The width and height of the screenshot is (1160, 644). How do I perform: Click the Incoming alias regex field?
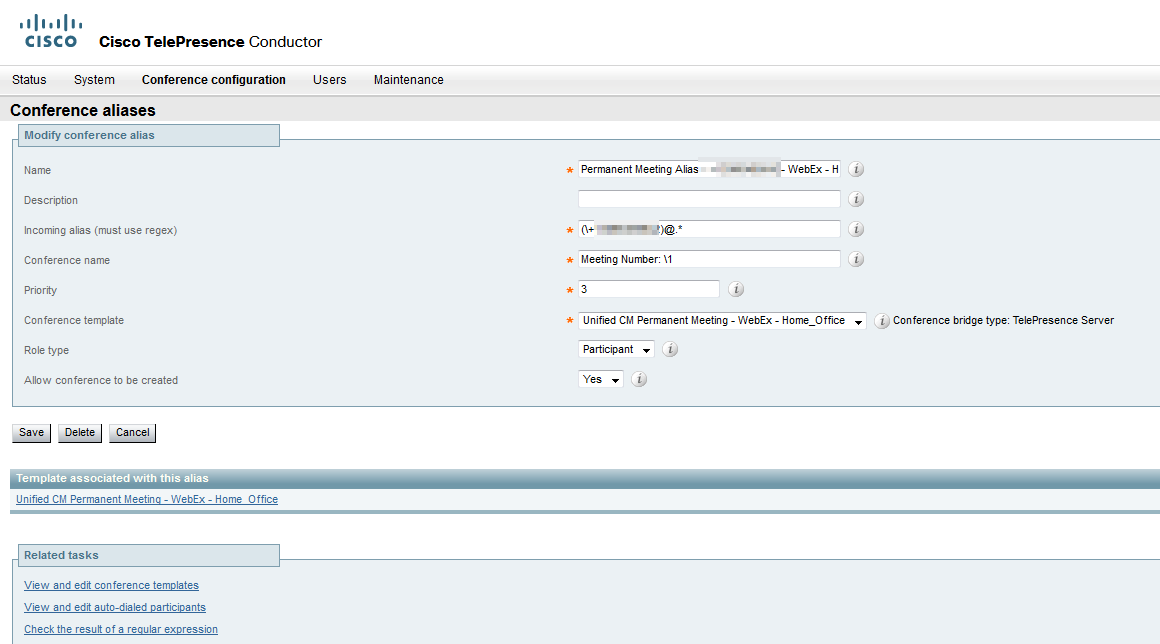point(709,229)
